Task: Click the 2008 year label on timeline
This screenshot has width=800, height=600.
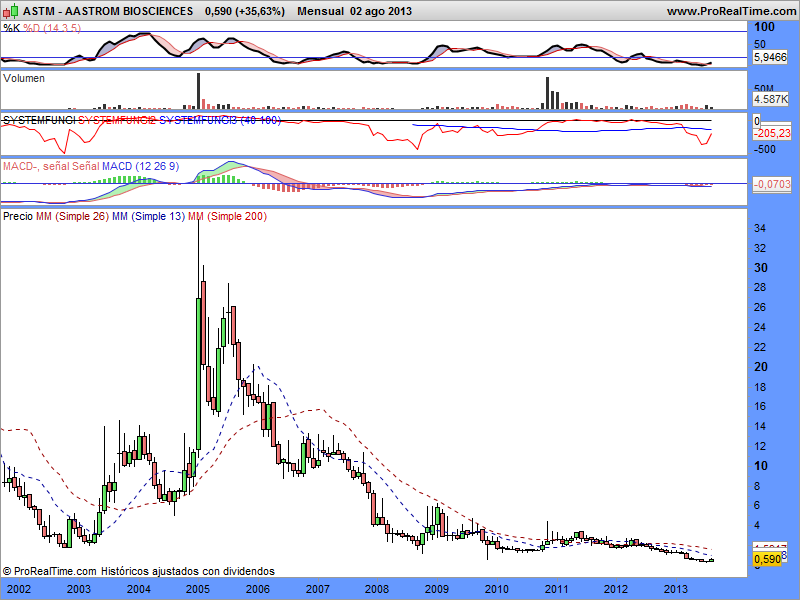Action: (x=377, y=589)
